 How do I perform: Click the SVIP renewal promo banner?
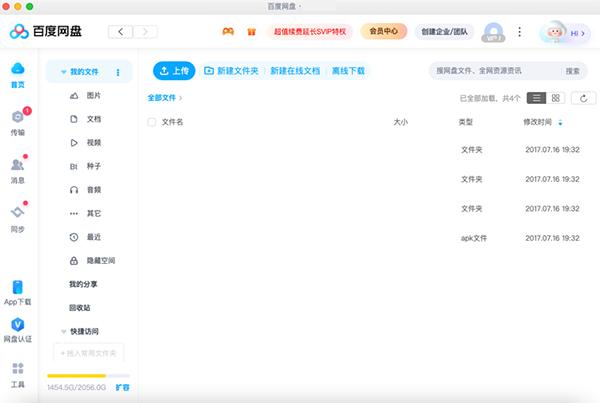[x=310, y=32]
